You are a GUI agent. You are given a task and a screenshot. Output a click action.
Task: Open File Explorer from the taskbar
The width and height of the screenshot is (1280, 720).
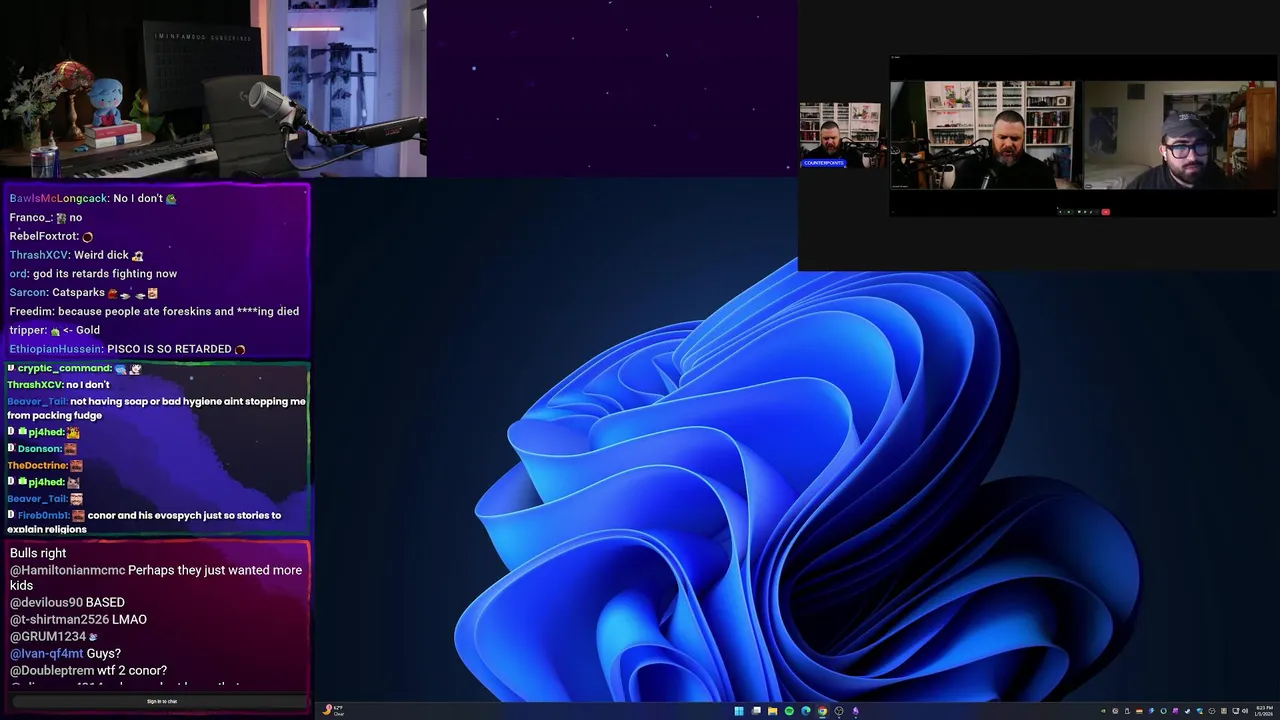(773, 711)
